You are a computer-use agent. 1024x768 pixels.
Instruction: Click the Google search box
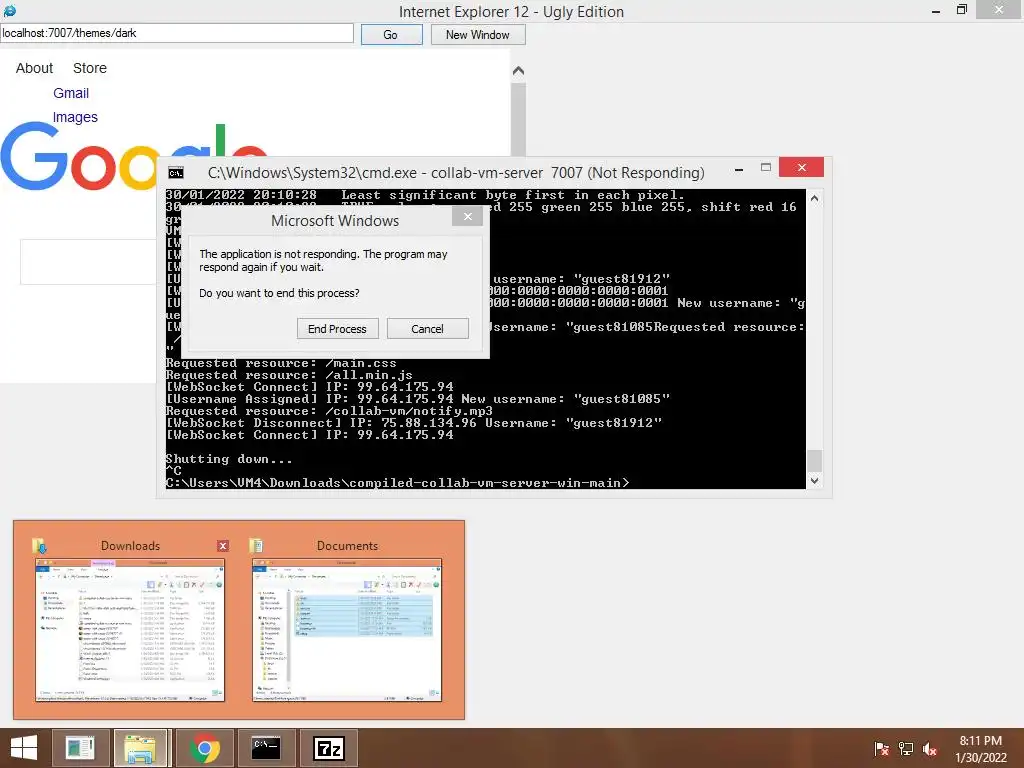(x=88, y=262)
